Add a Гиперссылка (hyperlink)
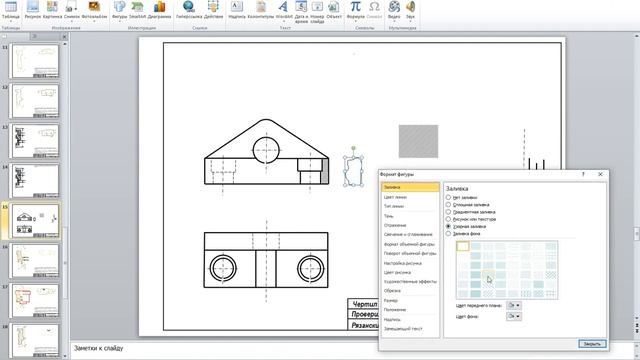The width and height of the screenshot is (640, 360). pos(189,10)
